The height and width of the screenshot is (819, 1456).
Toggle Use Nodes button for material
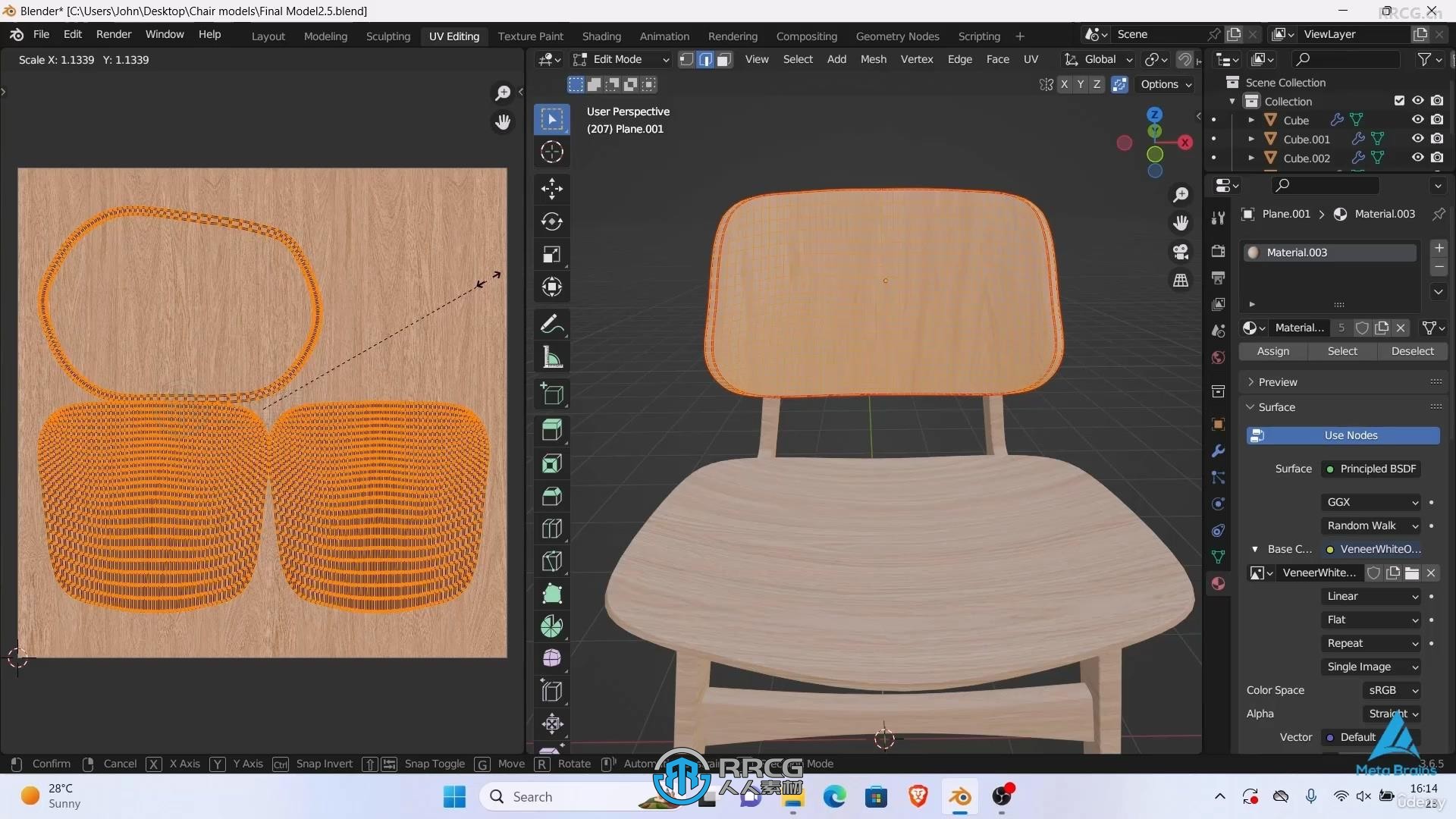[x=1350, y=435]
